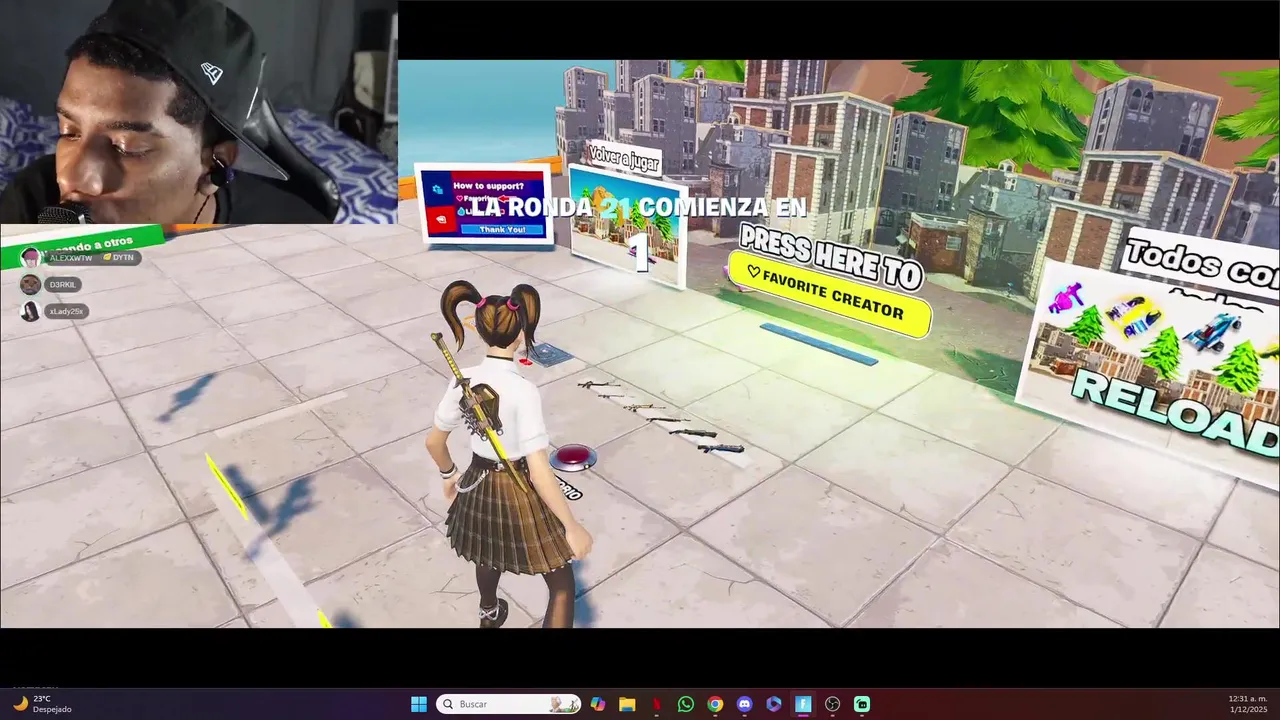Click the Buscar search box in taskbar

point(509,704)
